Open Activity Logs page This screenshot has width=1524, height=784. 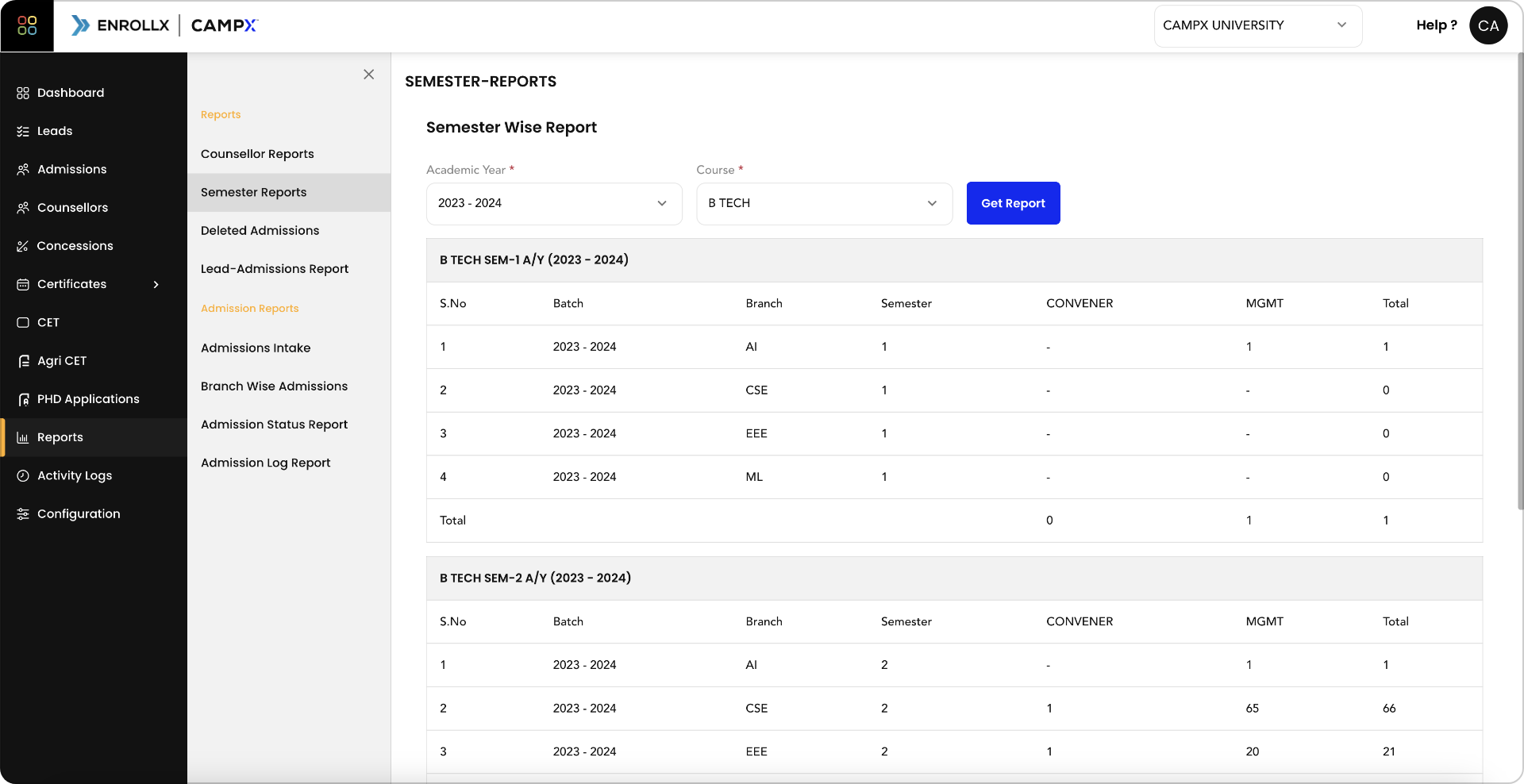(75, 475)
